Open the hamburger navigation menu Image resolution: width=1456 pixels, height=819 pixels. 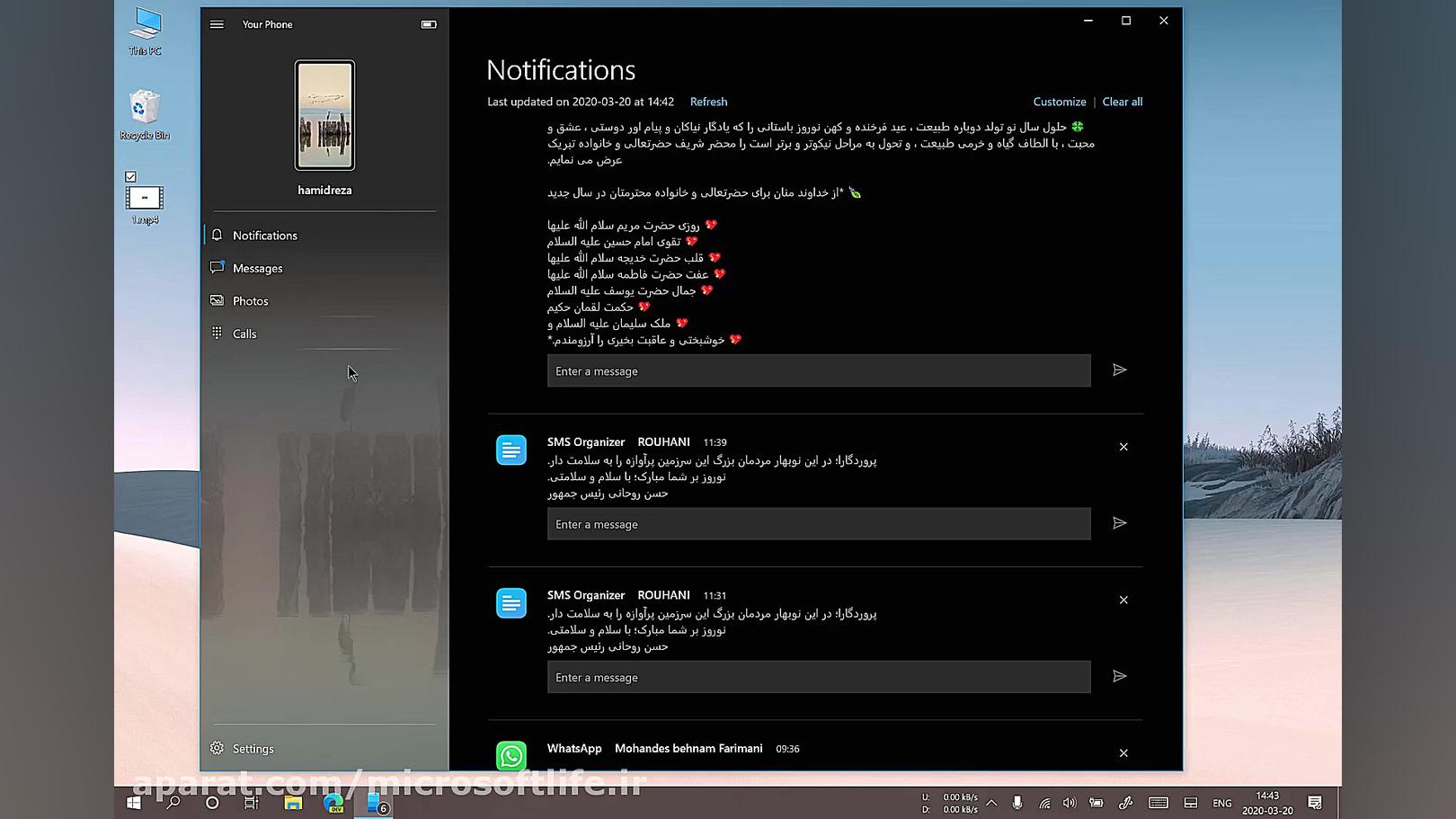click(217, 24)
